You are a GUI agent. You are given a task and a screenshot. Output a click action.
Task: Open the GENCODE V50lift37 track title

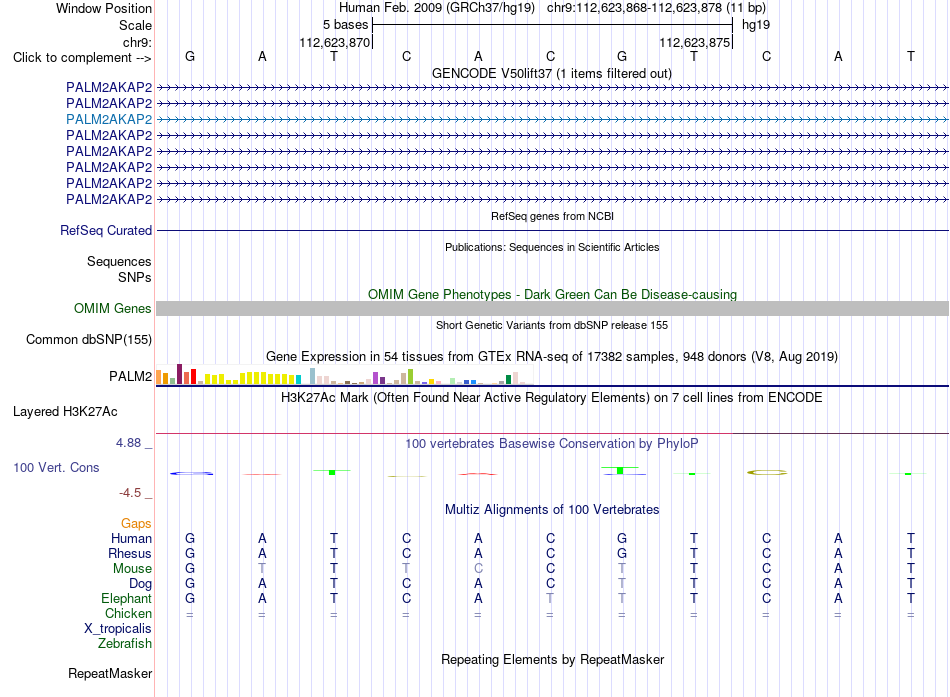pos(551,73)
